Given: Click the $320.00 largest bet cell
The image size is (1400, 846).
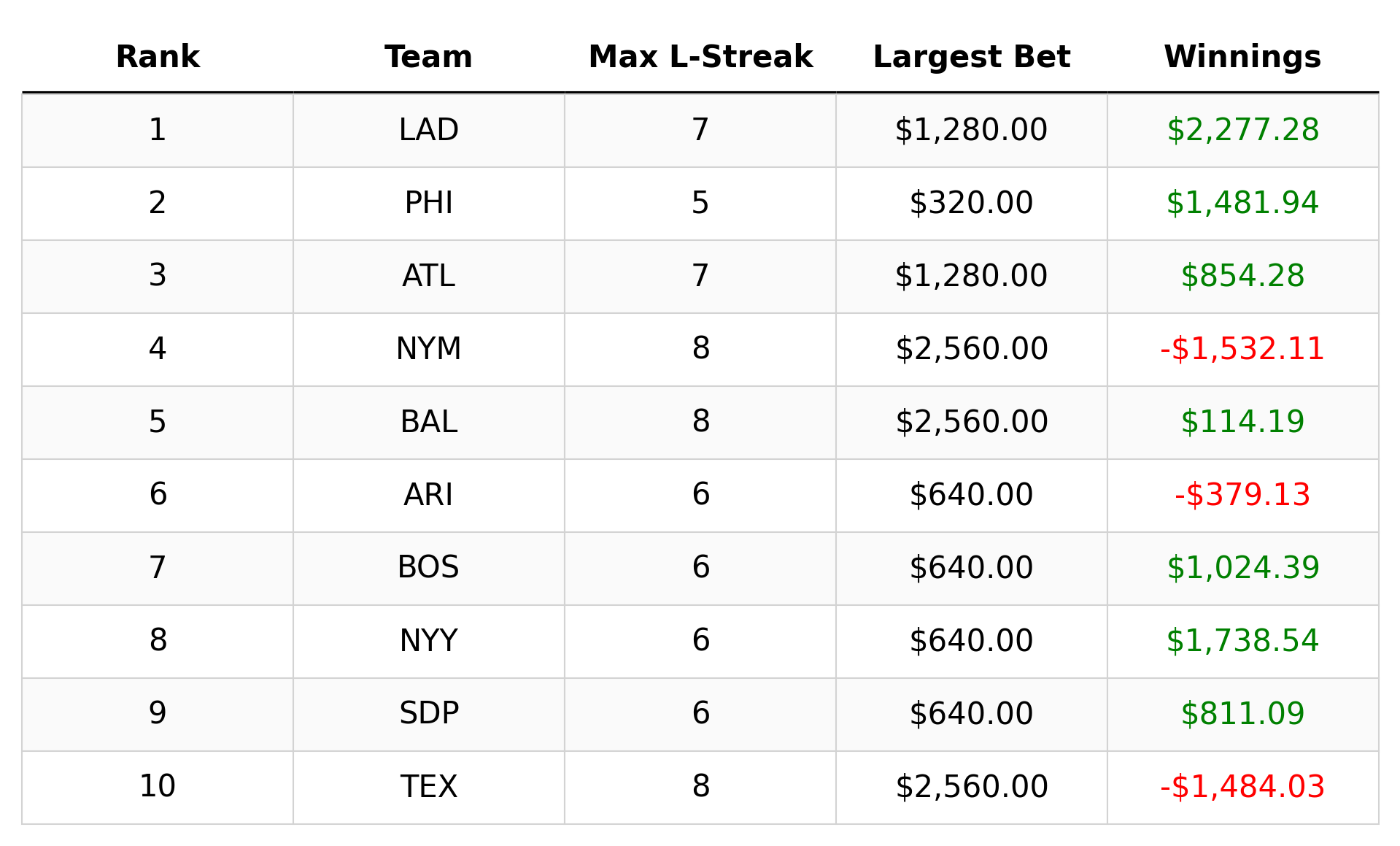Looking at the screenshot, I should click(971, 203).
